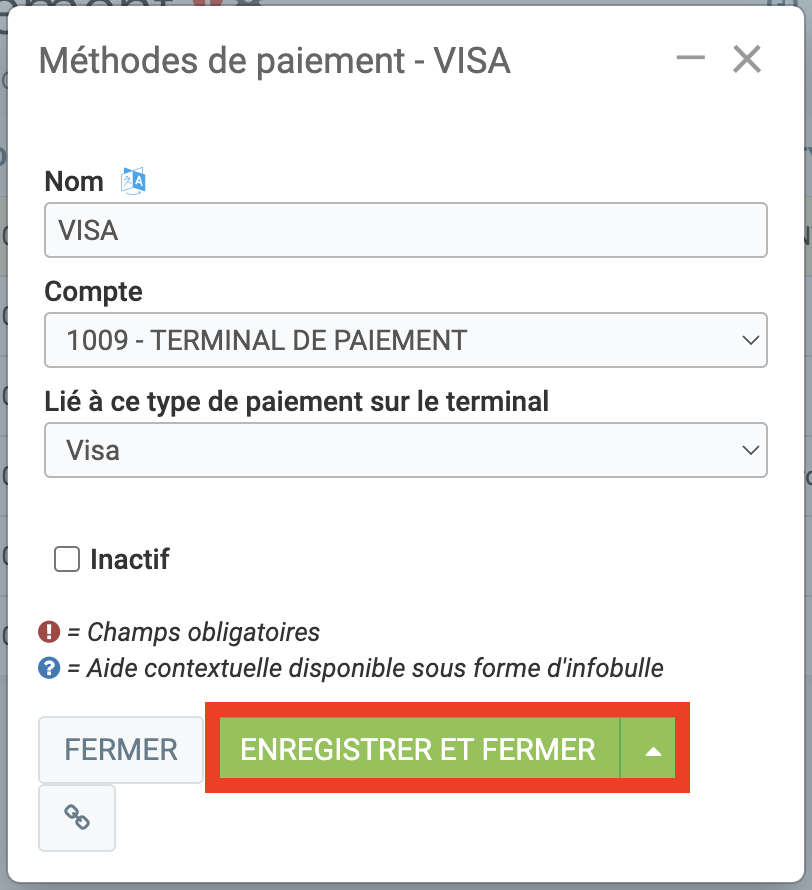Click the dialog title Méthodes de paiement - VISA
The image size is (812, 890).
[275, 61]
